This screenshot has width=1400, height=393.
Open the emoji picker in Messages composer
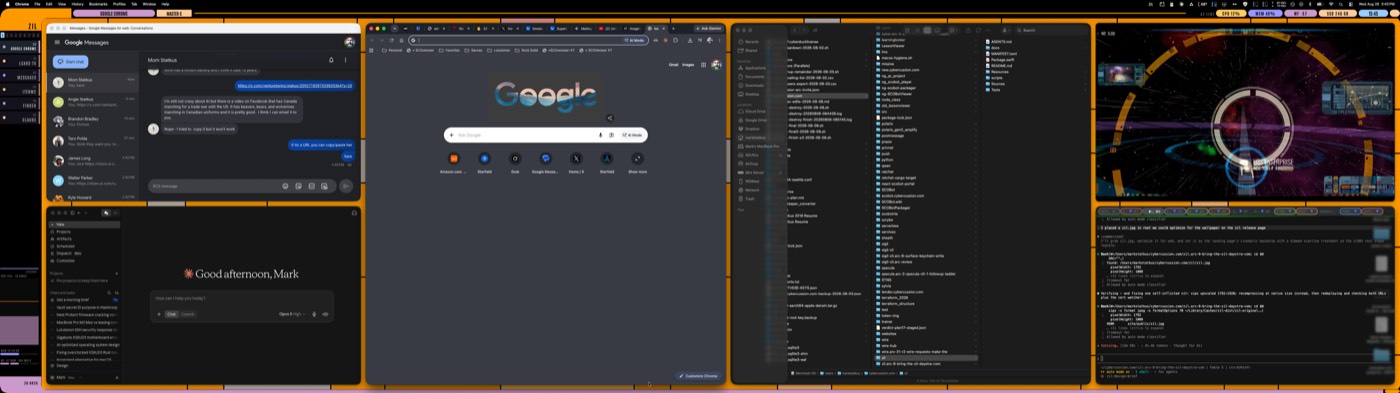click(285, 186)
